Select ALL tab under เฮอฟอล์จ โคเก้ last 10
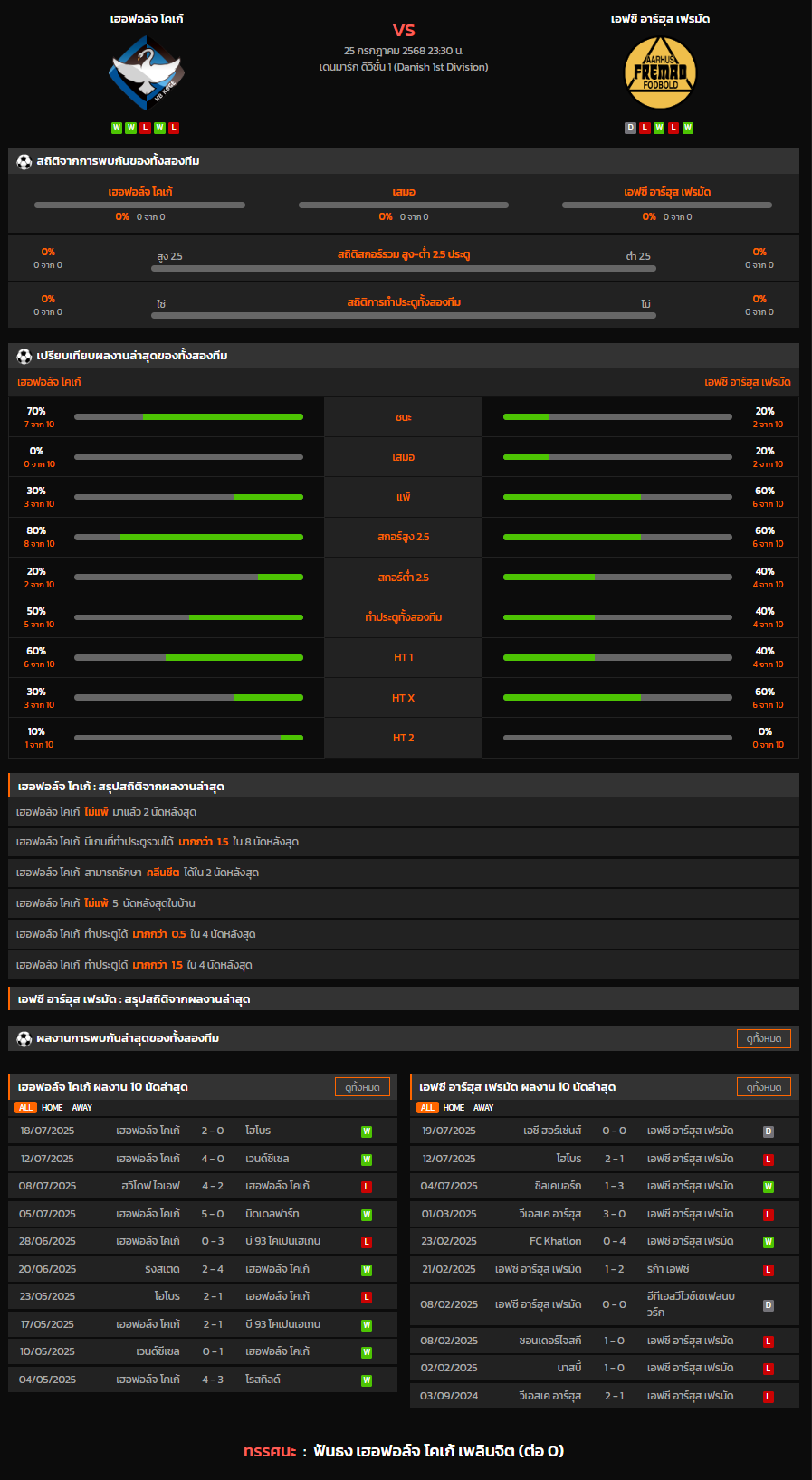Screen dimensions: 812x1480 25,1108
